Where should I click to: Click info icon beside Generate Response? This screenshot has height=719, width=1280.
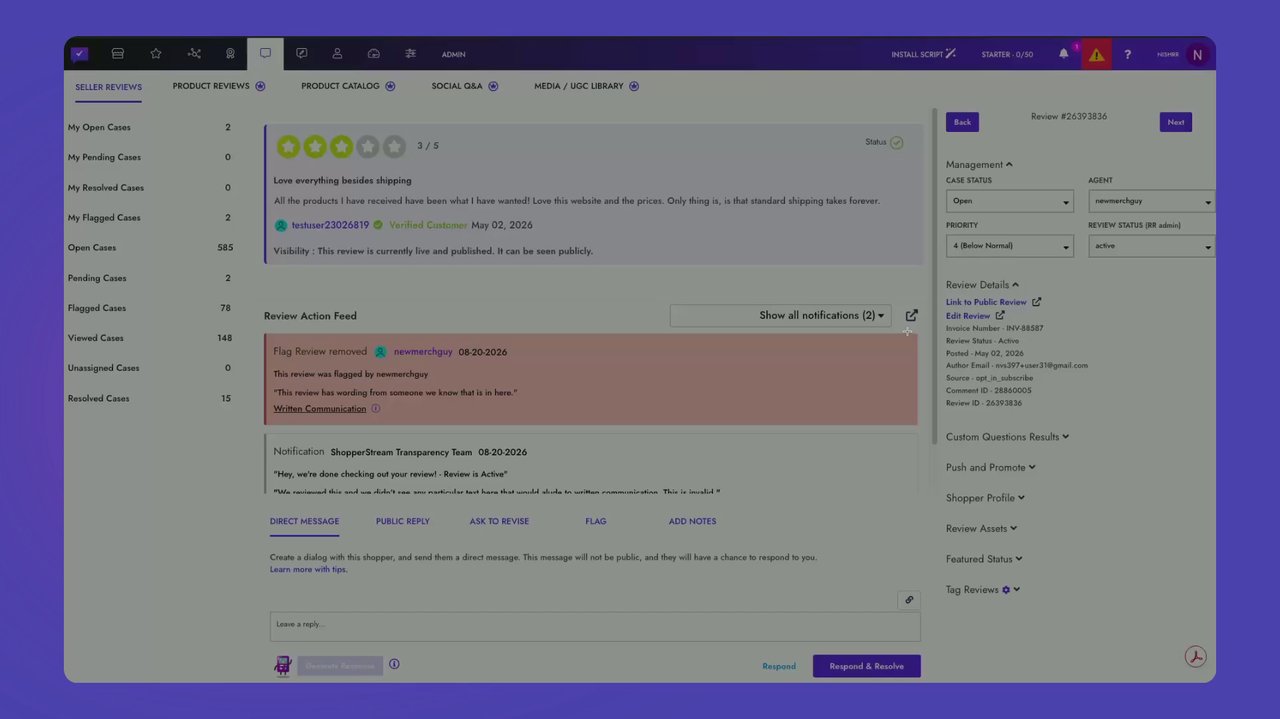click(x=394, y=664)
